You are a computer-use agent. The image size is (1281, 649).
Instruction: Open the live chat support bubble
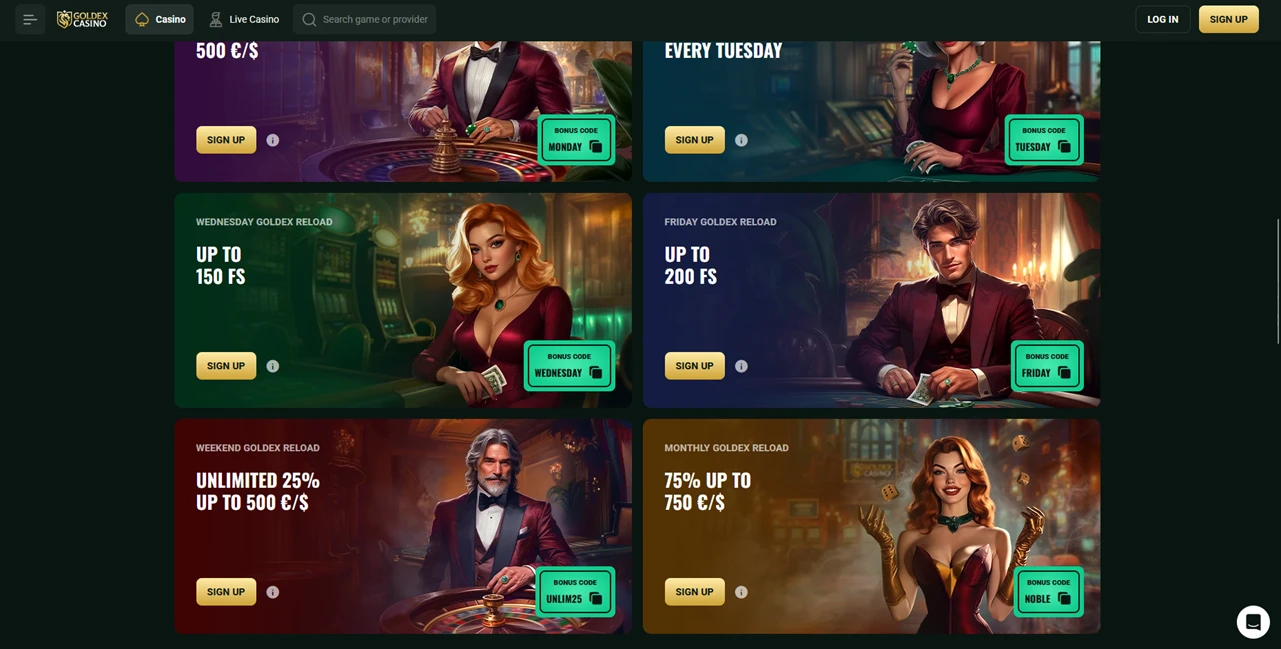pos(1253,622)
